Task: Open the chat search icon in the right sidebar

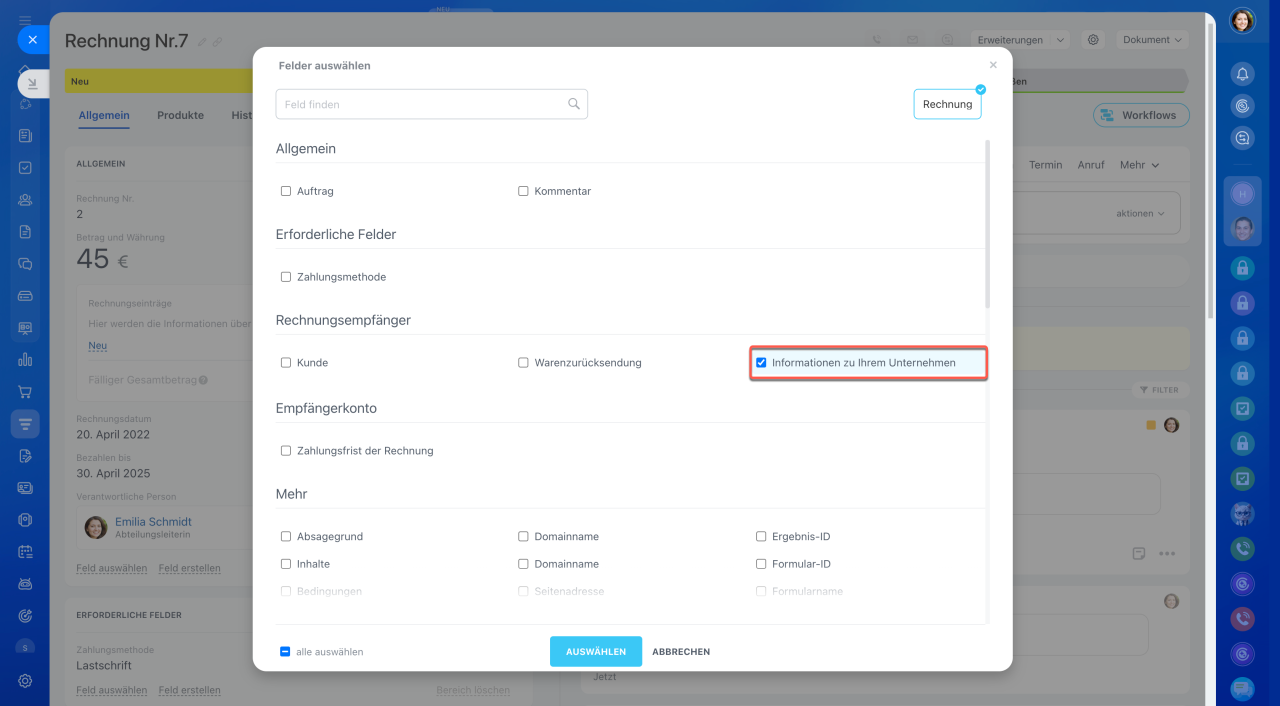Action: click(x=1242, y=138)
